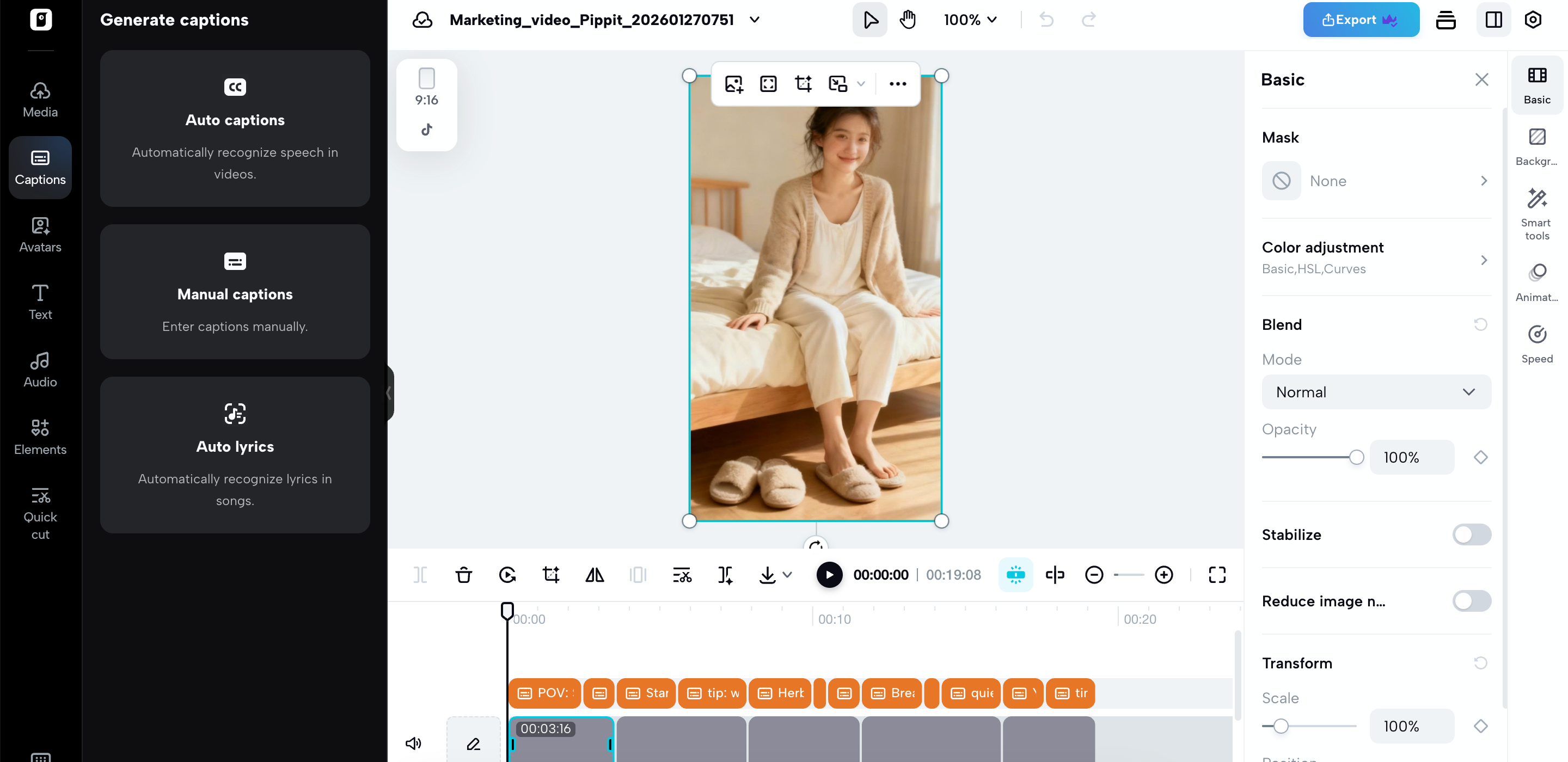The image size is (1568, 762).
Task: Select the Text tool in the sidebar
Action: pos(40,302)
